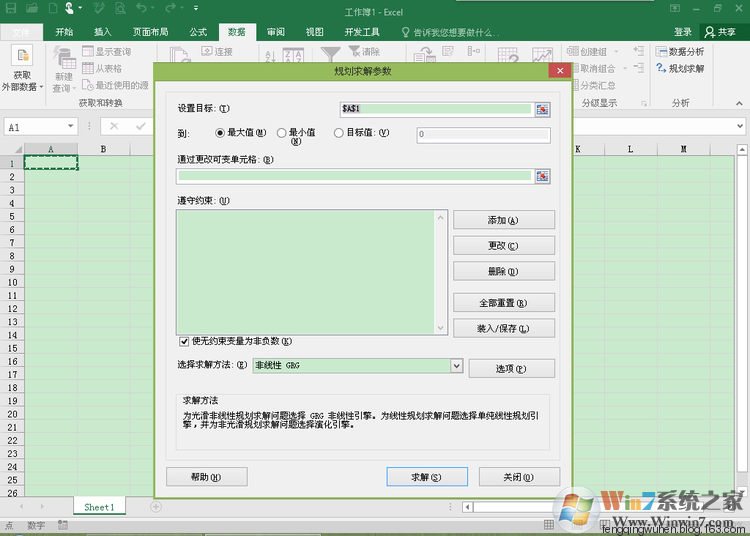Click range selector icon beside variable cells field
The width and height of the screenshot is (750, 536).
542,176
